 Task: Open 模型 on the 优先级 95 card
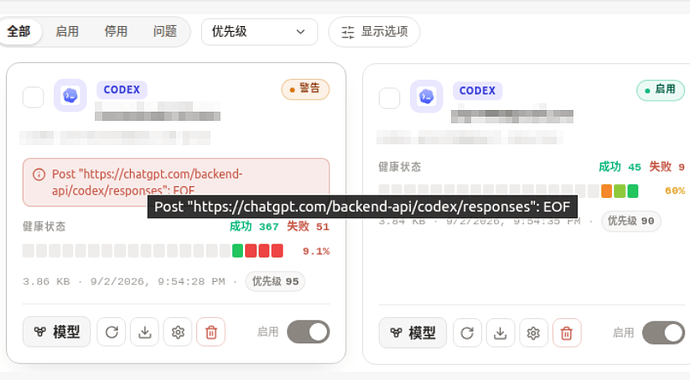click(57, 332)
